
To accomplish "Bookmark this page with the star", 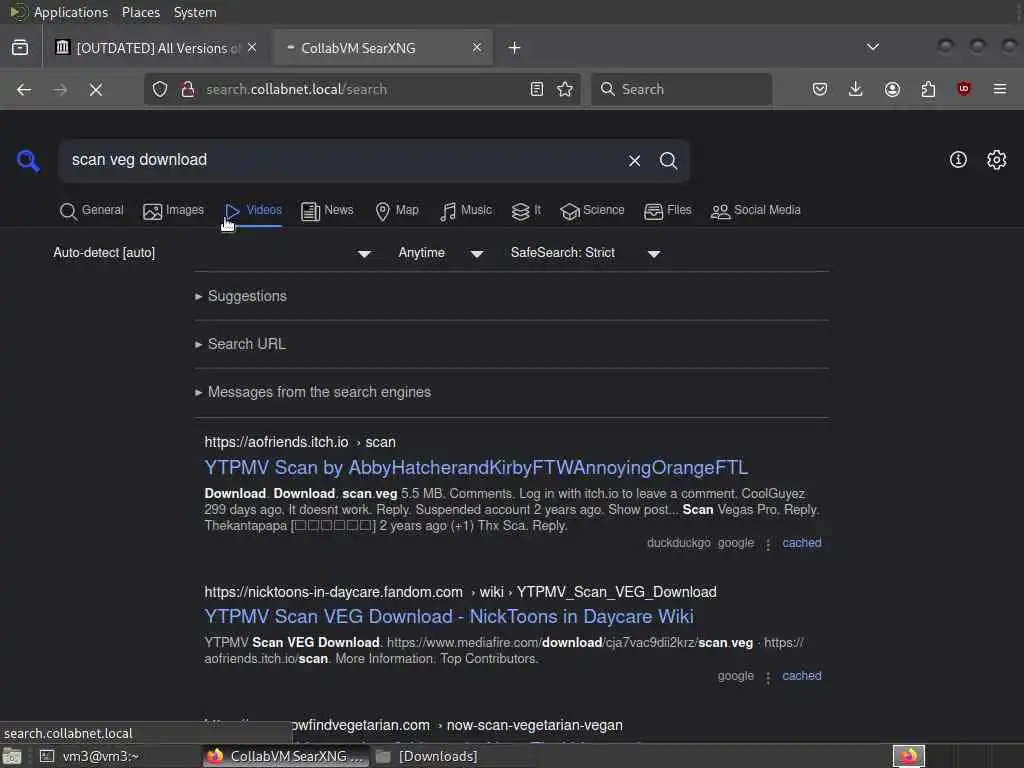I will click(x=565, y=89).
